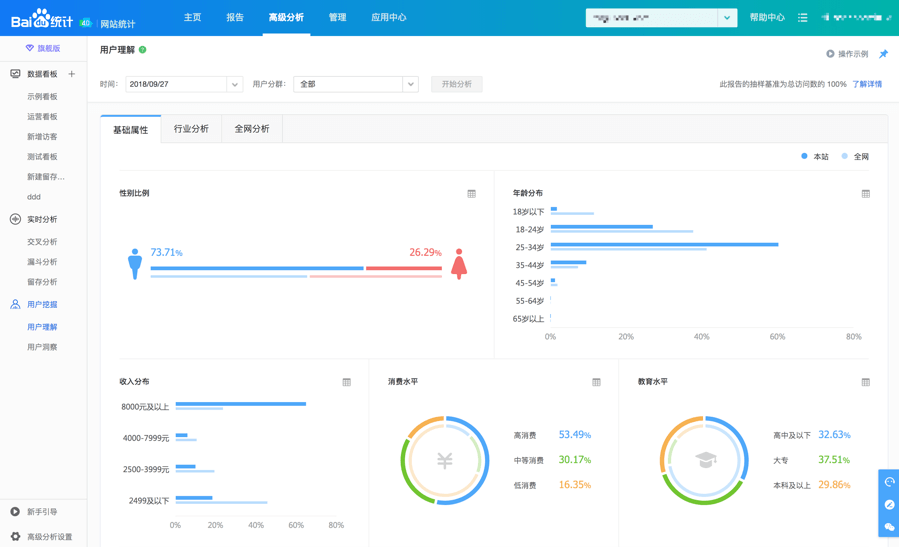The image size is (899, 547).
Task: Click the red female ratio bar
Action: pyautogui.click(x=404, y=268)
